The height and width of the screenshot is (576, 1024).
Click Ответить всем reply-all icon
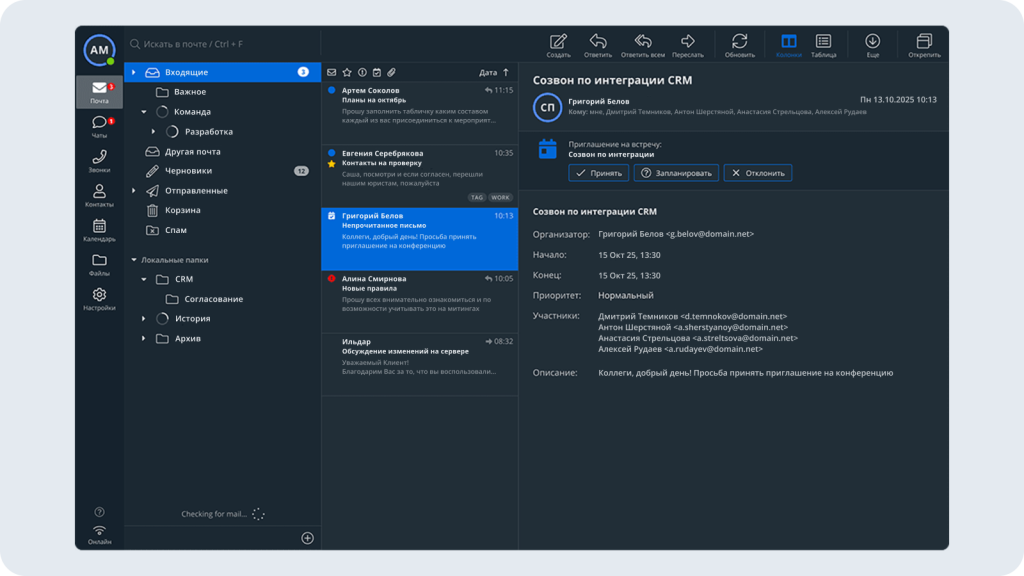[x=643, y=43]
